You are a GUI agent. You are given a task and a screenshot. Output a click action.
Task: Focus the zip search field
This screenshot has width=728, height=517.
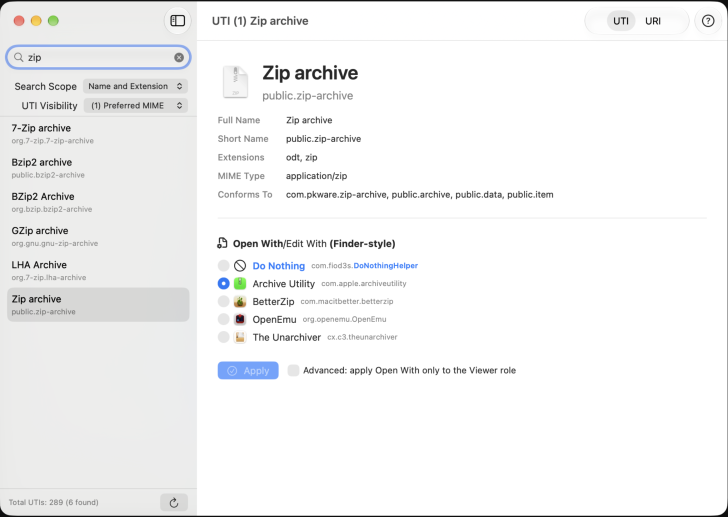click(x=98, y=57)
